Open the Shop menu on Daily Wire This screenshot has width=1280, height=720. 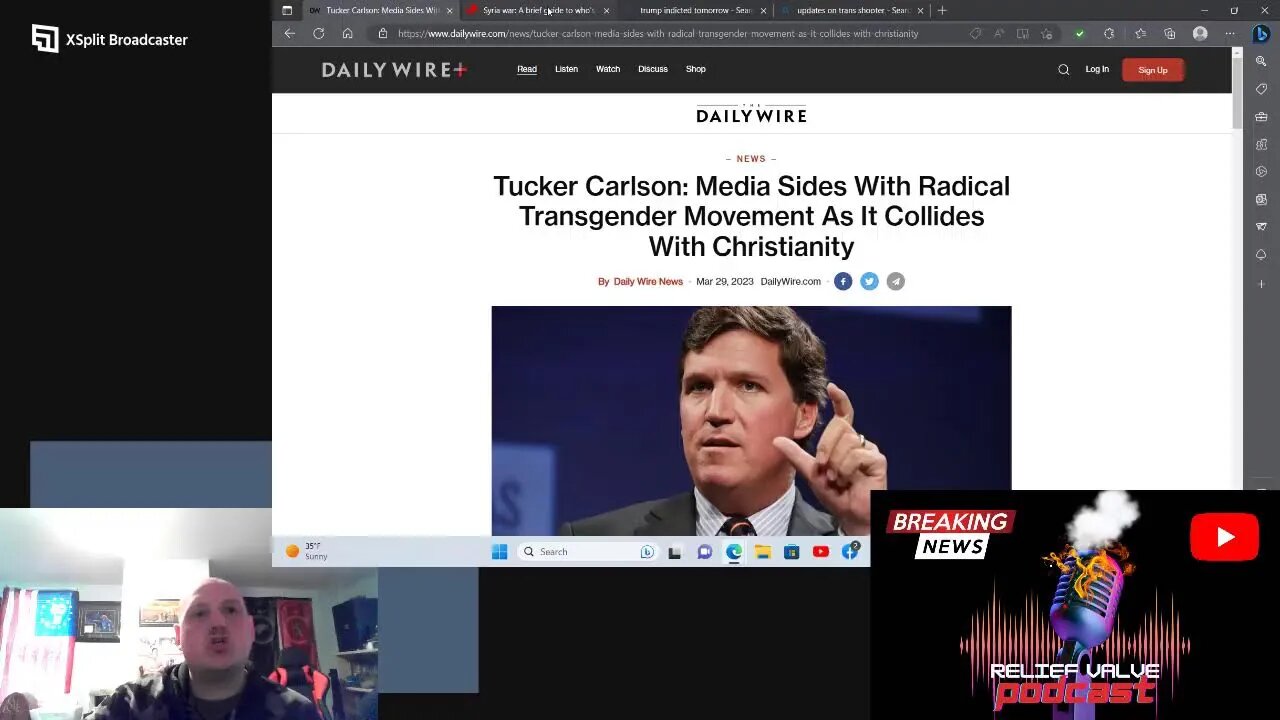click(x=696, y=69)
